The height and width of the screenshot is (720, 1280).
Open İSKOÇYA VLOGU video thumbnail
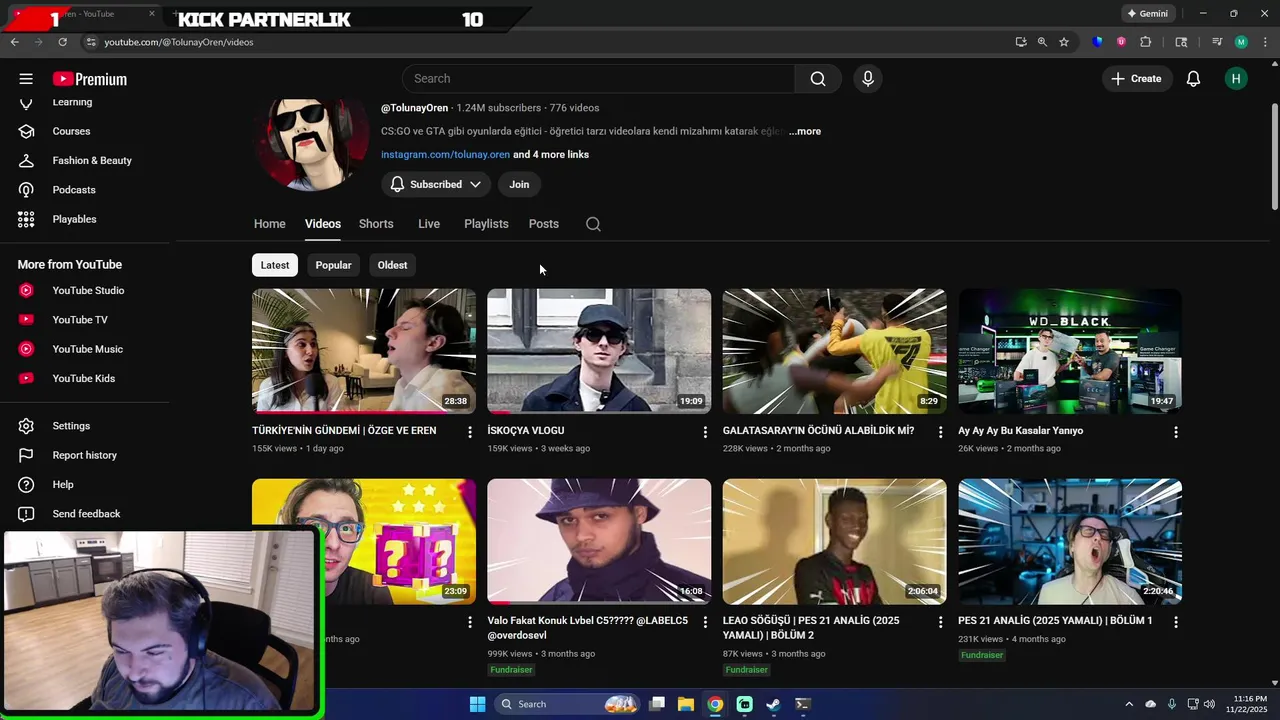tap(599, 351)
